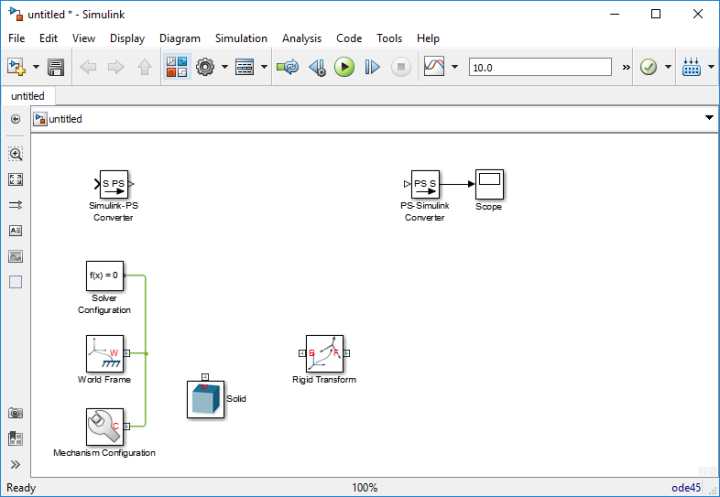Open the Library Browser icon
Screen dimensions: 720x497
(x=177, y=67)
